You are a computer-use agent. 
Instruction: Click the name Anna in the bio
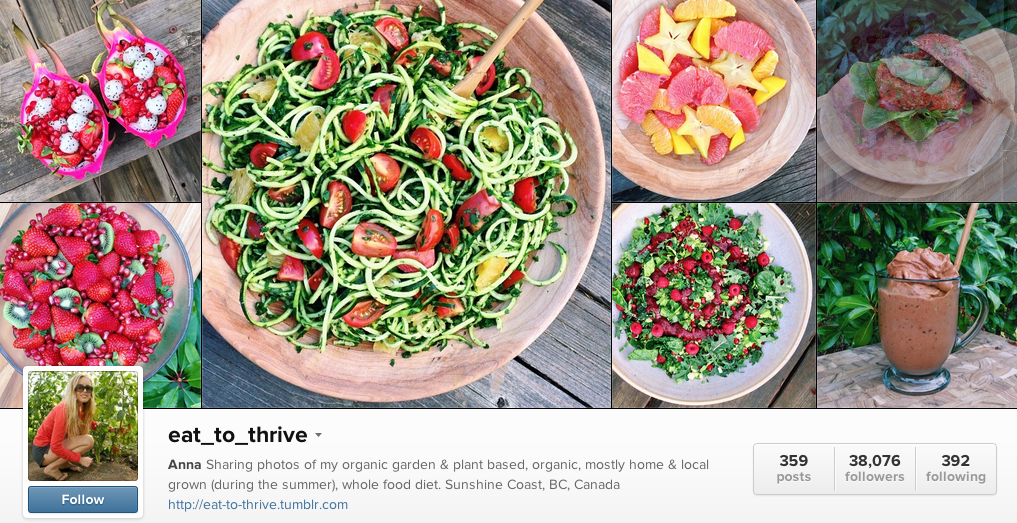(x=185, y=465)
